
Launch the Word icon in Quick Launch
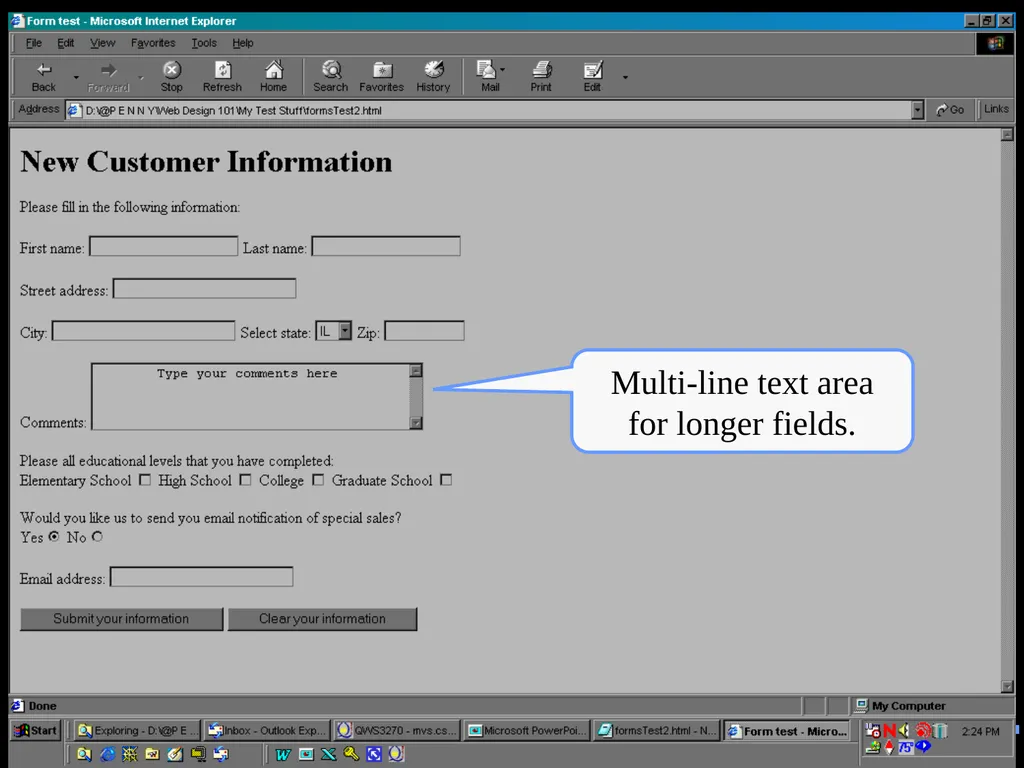click(x=283, y=754)
